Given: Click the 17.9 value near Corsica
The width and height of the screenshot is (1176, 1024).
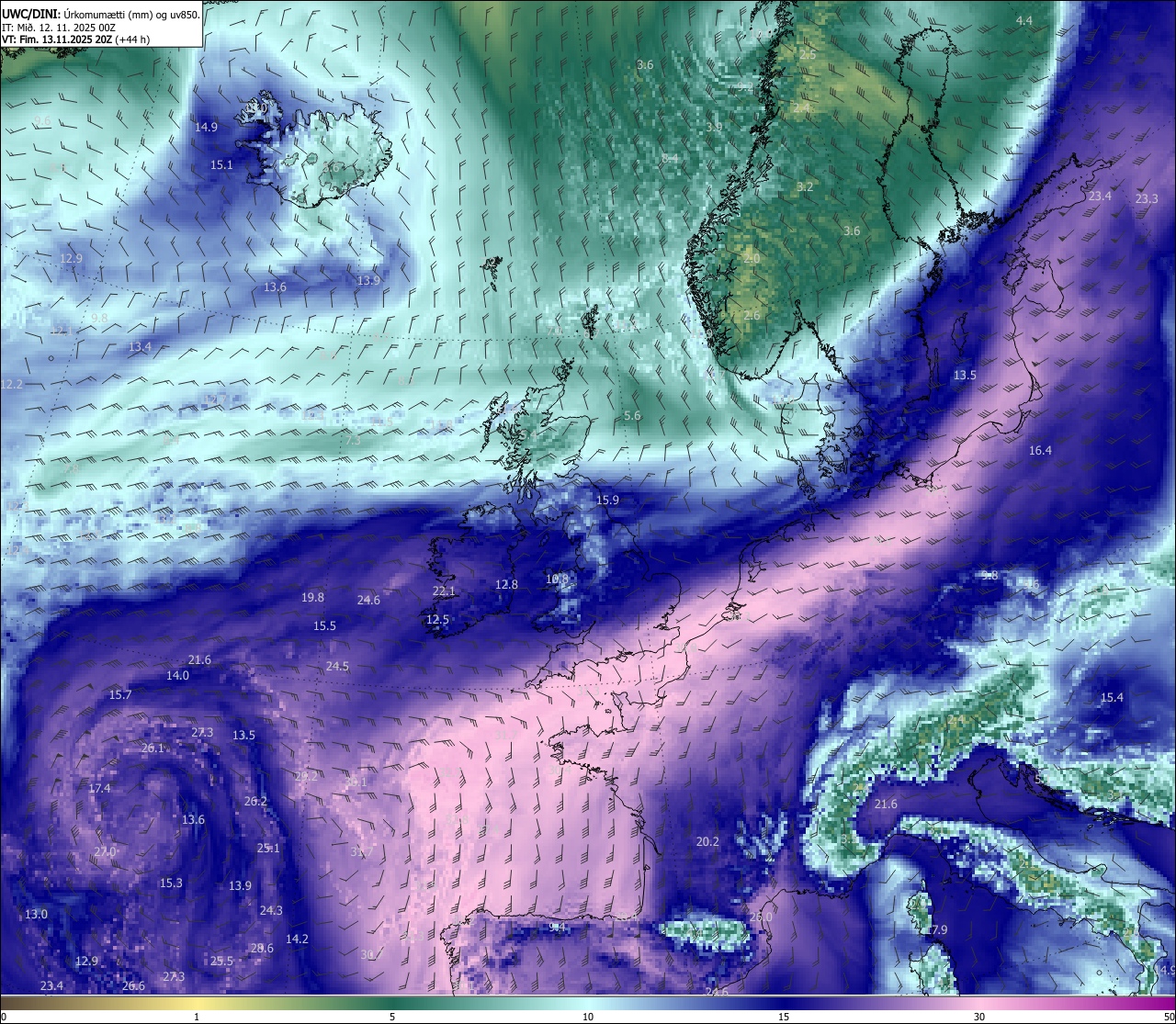Looking at the screenshot, I should click(x=936, y=930).
